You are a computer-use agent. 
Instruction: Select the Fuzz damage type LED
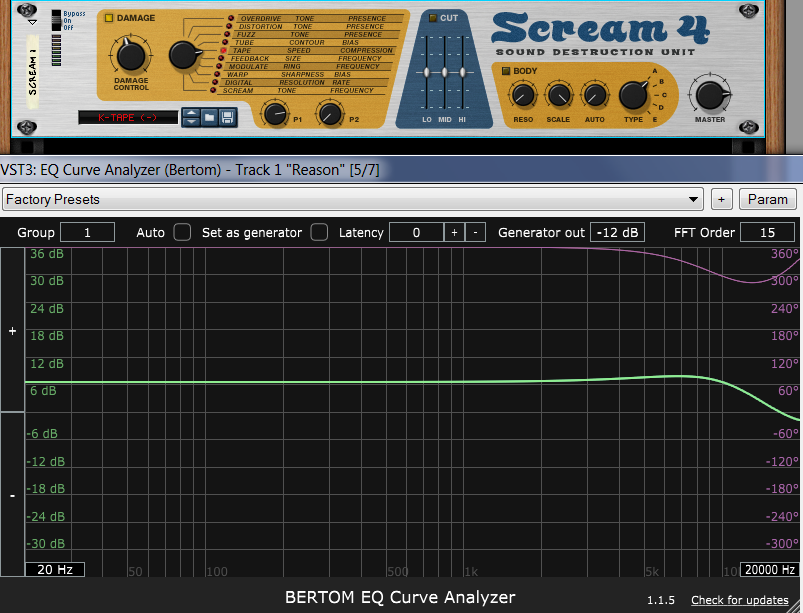coord(227,34)
